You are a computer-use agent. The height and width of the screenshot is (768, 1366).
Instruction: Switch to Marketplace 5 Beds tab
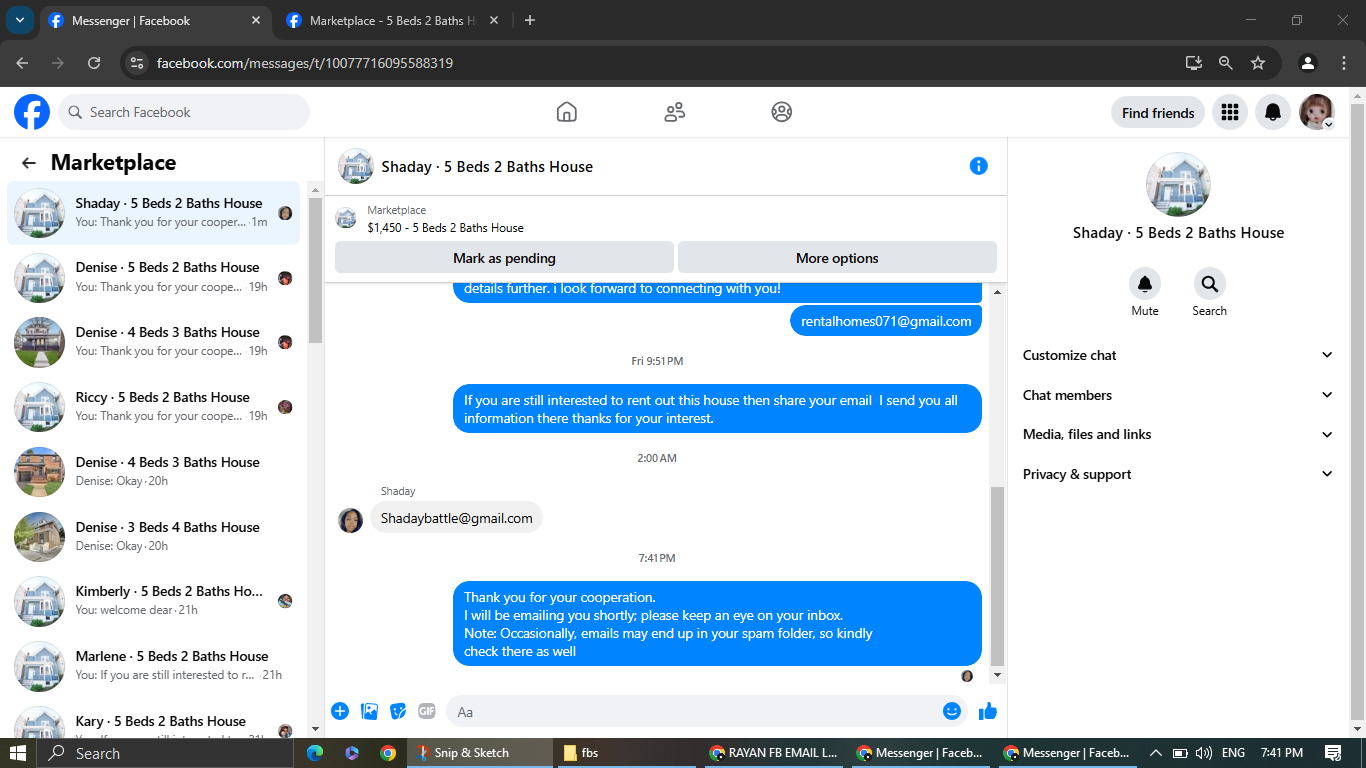coord(392,21)
